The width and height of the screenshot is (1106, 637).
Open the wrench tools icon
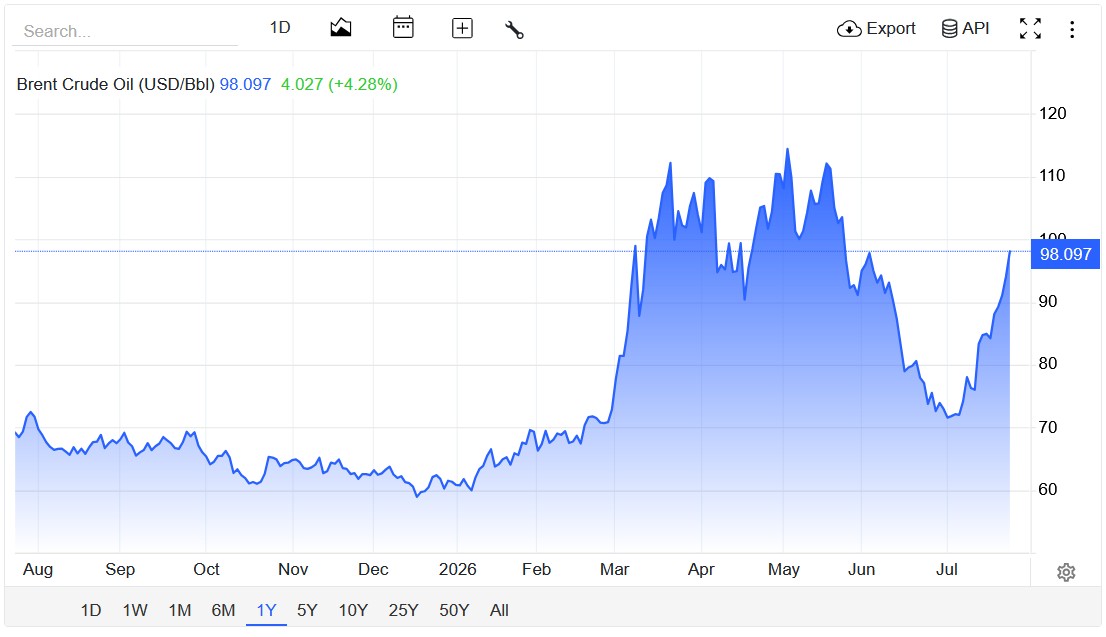pyautogui.click(x=514, y=30)
